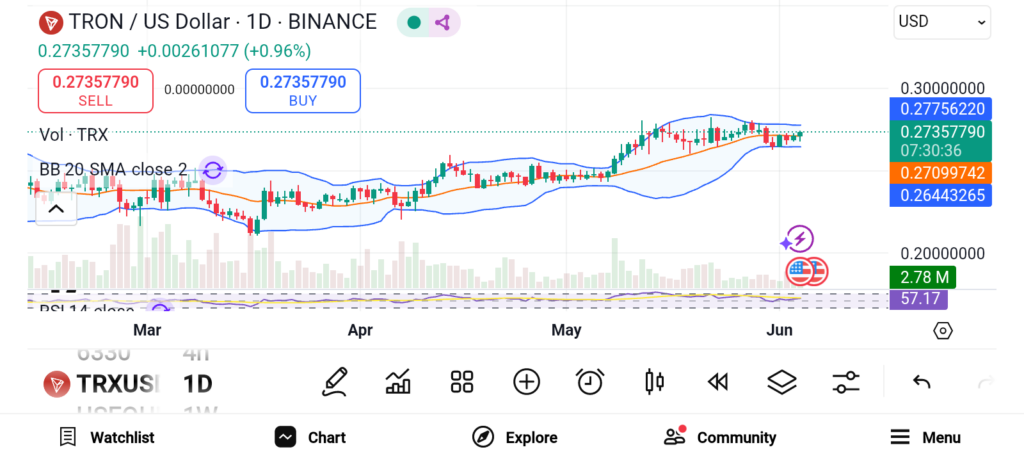This screenshot has width=1024, height=461.
Task: Open the Watchlist tab
Action: [x=107, y=437]
